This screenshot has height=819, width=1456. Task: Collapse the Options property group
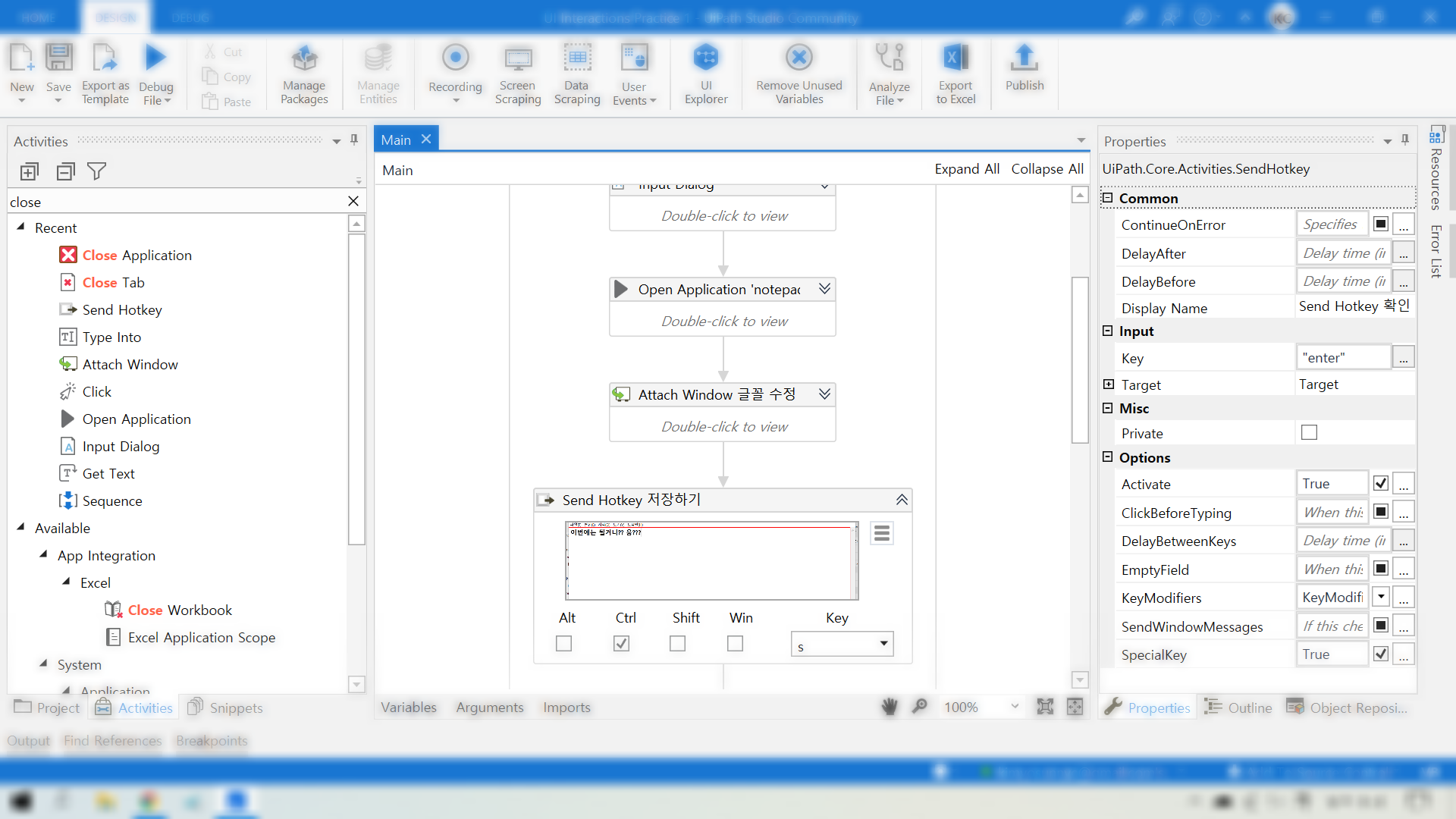point(1107,457)
